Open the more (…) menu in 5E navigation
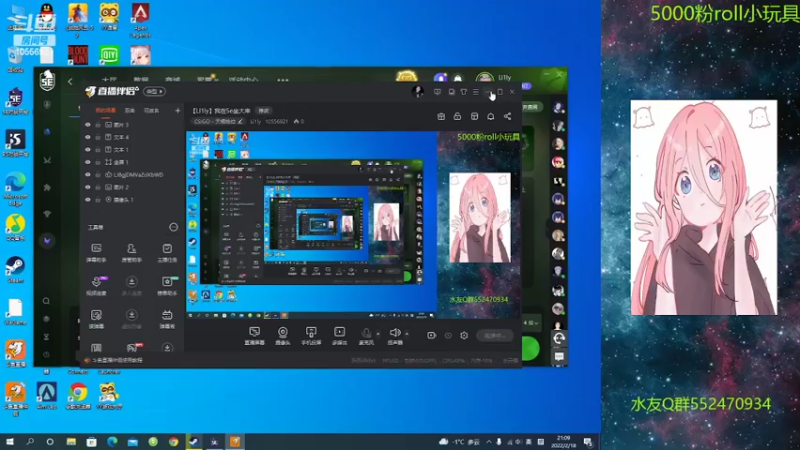Viewport: 800px width, 450px height. [283, 80]
